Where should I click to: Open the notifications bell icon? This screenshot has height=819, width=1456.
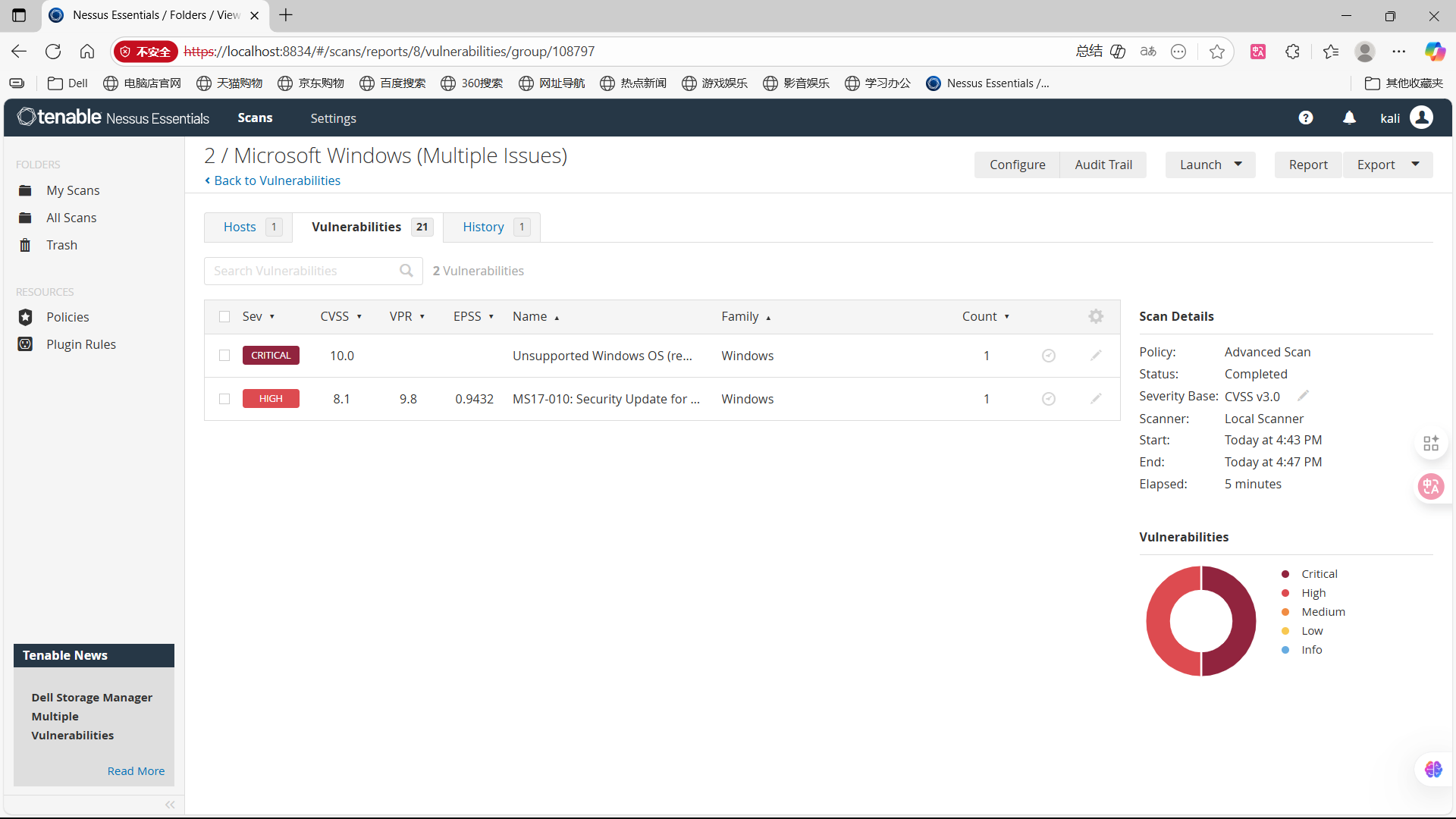click(1349, 118)
